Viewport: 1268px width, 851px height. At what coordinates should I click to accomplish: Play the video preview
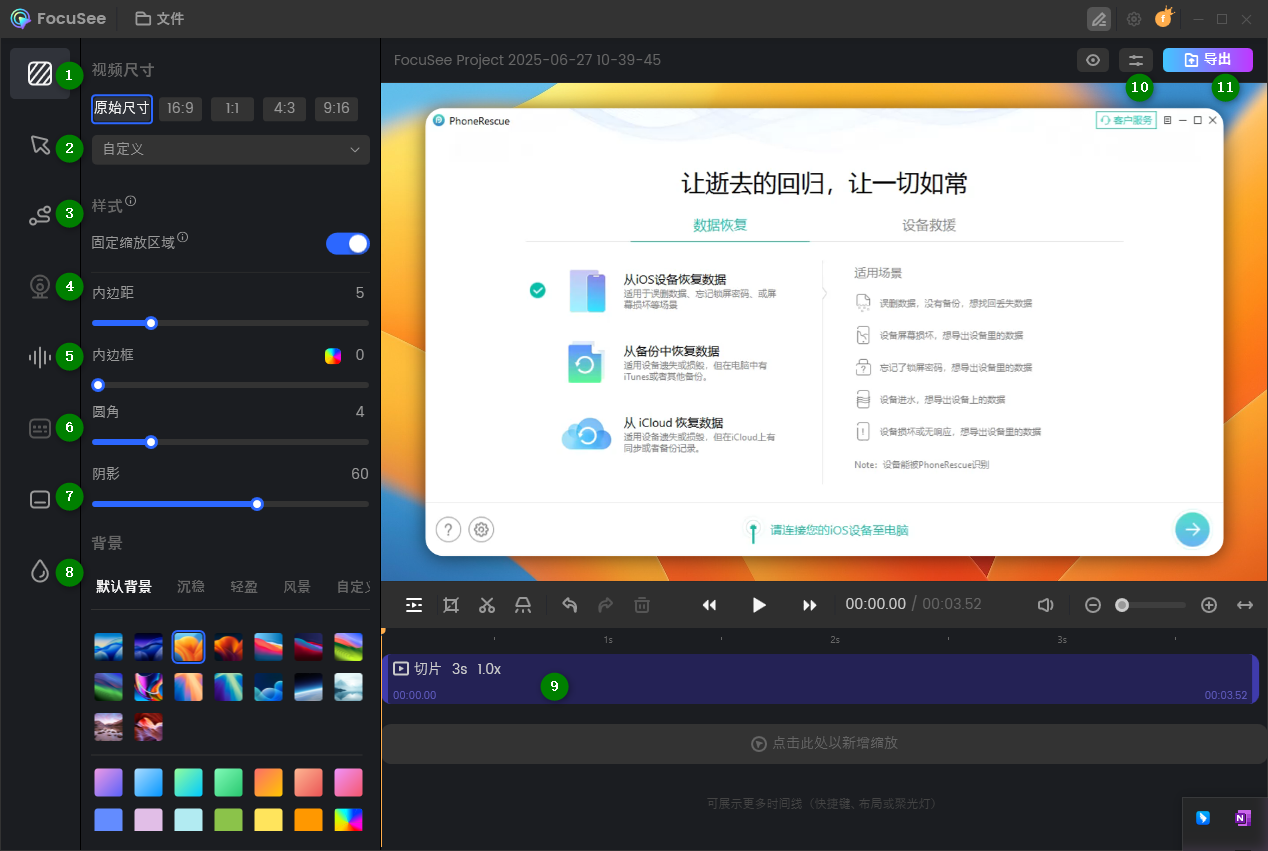759,605
